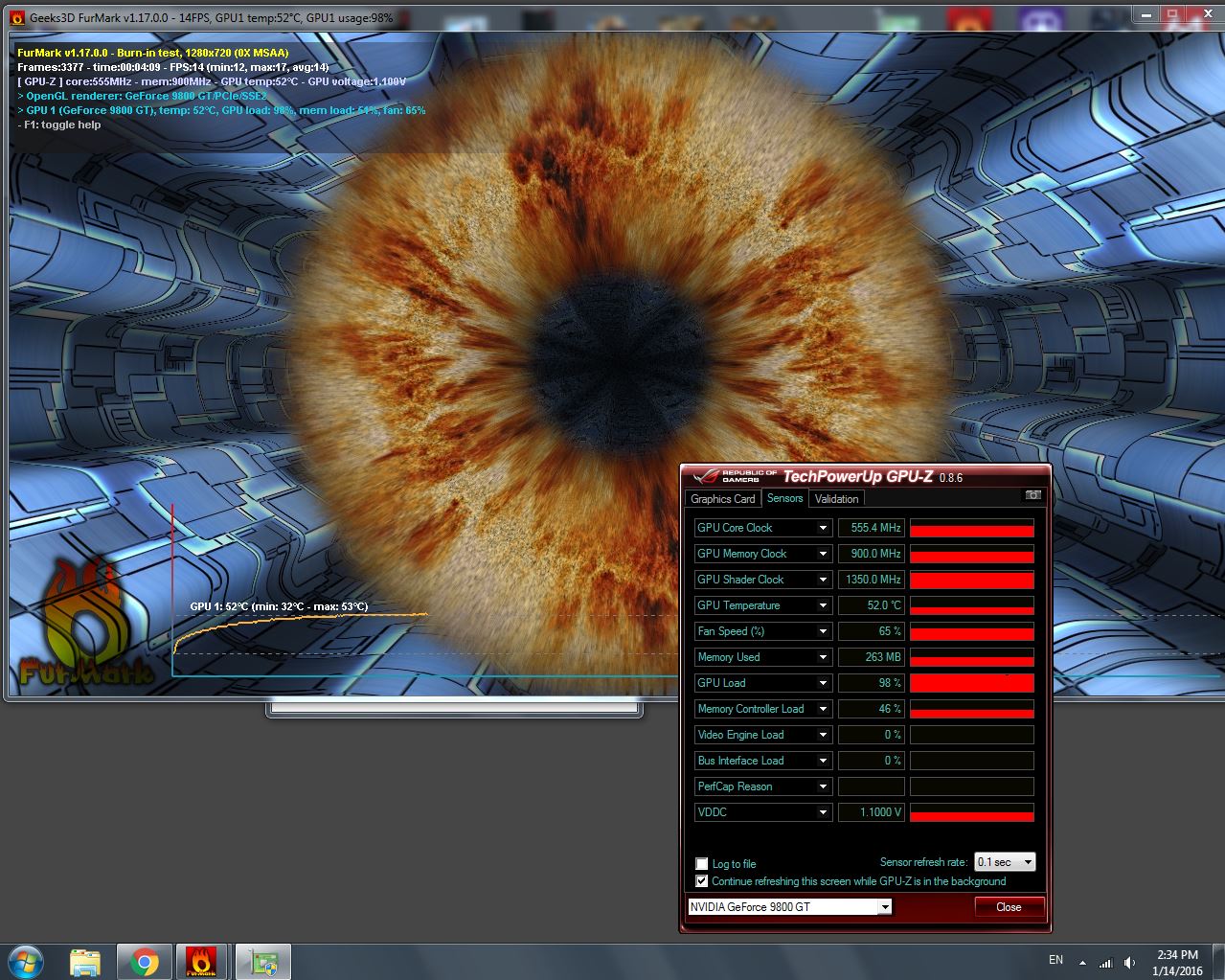The image size is (1225, 980).
Task: Select the FurMark taskbar button
Action: (202, 962)
